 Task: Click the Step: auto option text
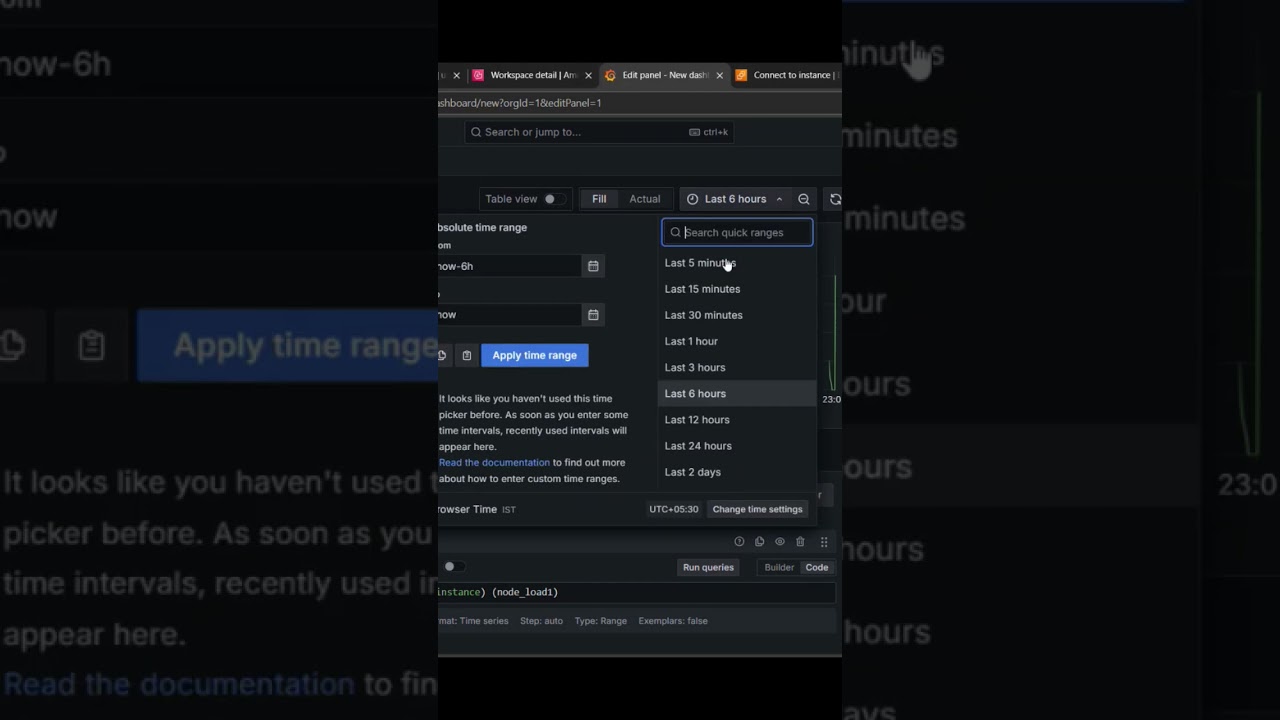(541, 621)
